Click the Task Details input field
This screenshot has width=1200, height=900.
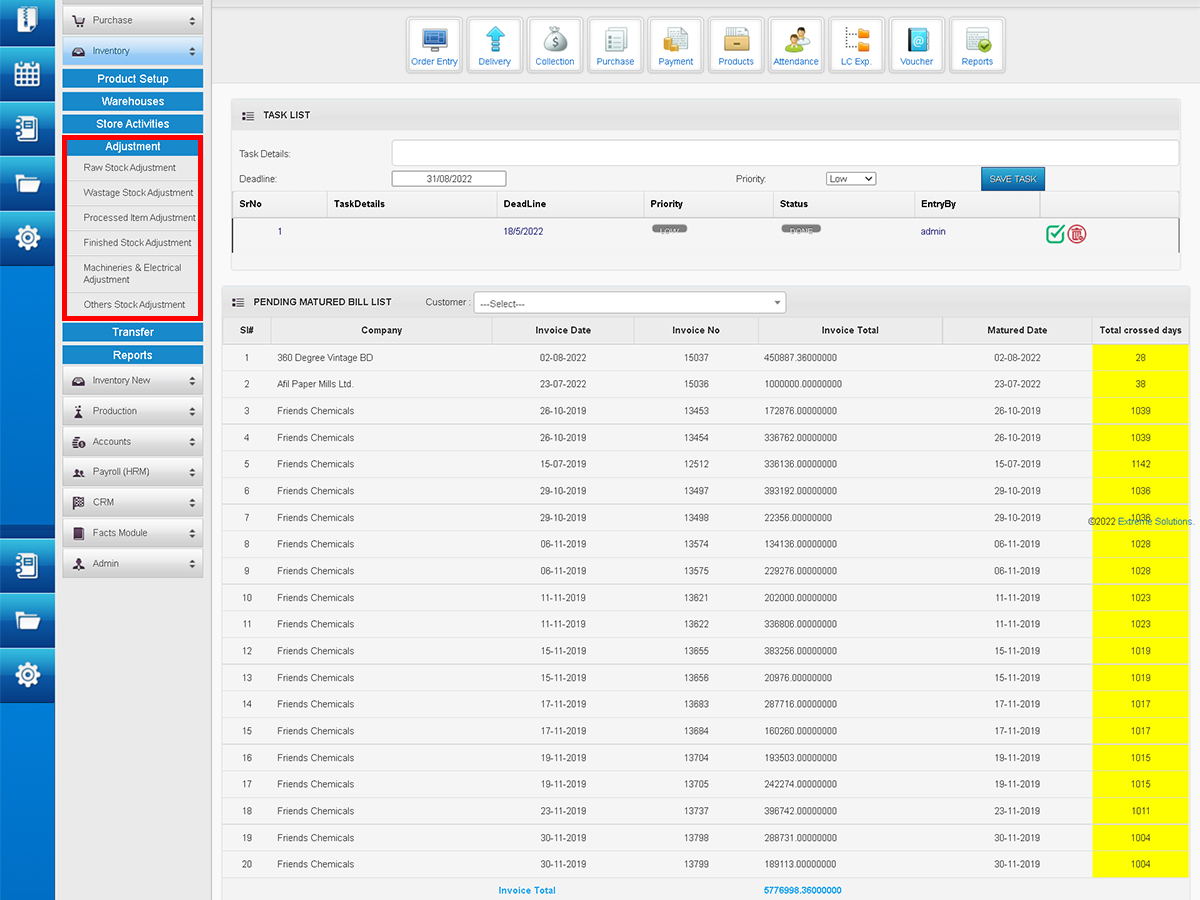[x=785, y=153]
